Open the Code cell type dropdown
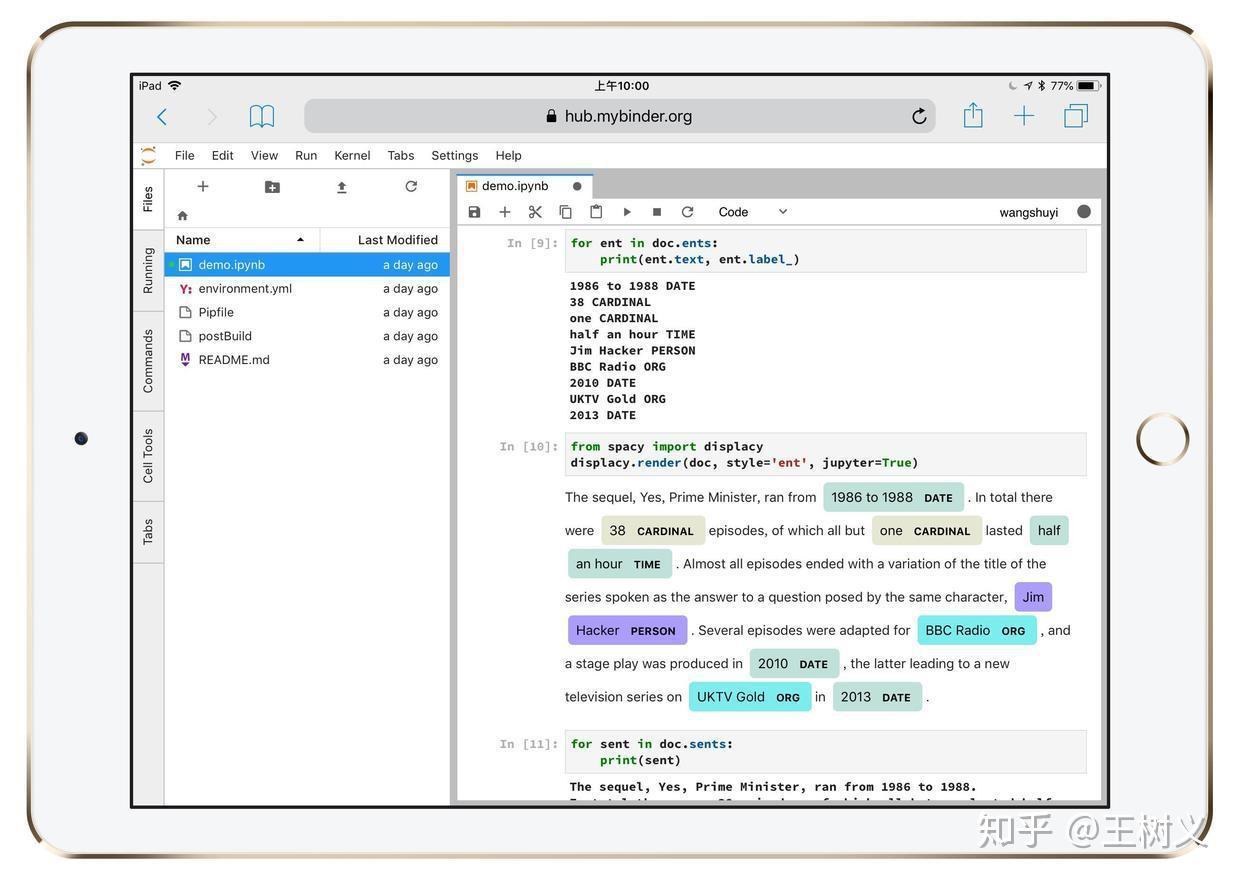Viewport: 1240px width, 882px height. click(x=752, y=212)
